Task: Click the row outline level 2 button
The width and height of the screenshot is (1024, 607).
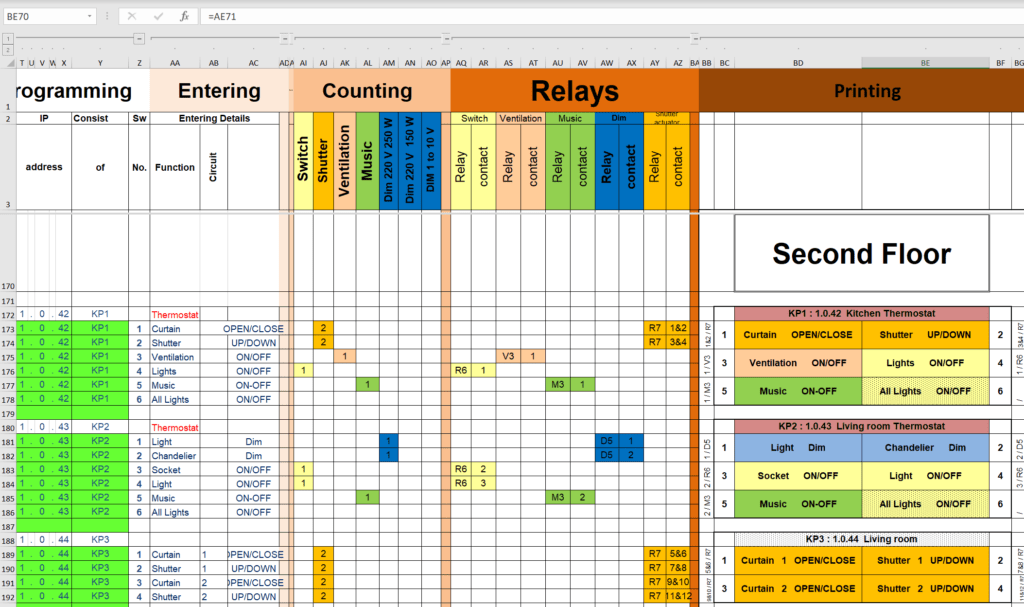Action: [x=8, y=49]
